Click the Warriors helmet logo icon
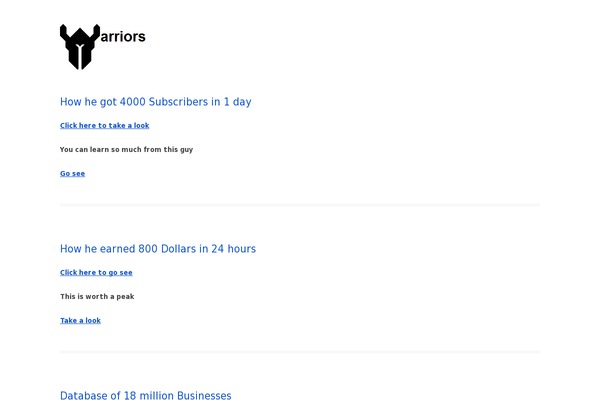The image size is (600, 400). (x=80, y=47)
